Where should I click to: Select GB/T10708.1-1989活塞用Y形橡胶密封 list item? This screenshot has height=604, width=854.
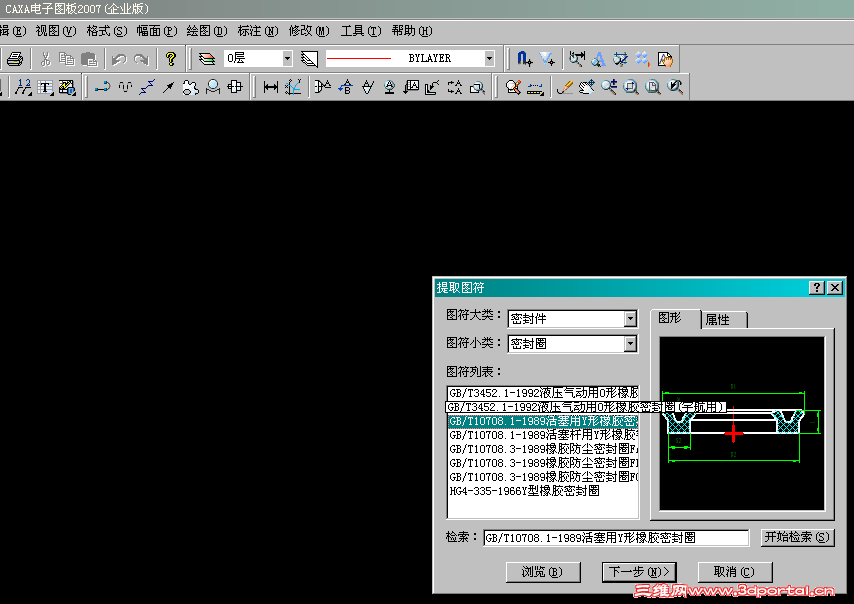tap(543, 421)
